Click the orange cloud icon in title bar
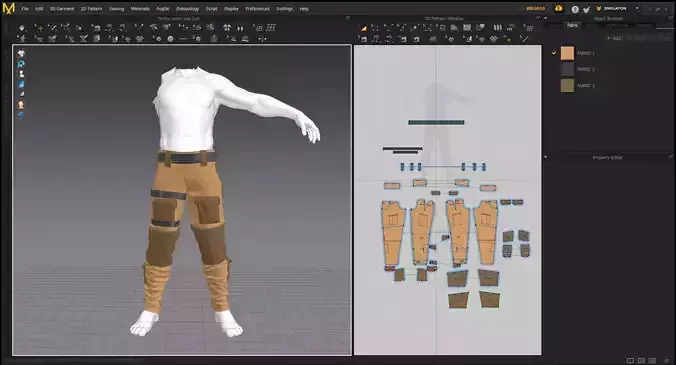Viewport: 676px width, 365px height. click(x=559, y=8)
